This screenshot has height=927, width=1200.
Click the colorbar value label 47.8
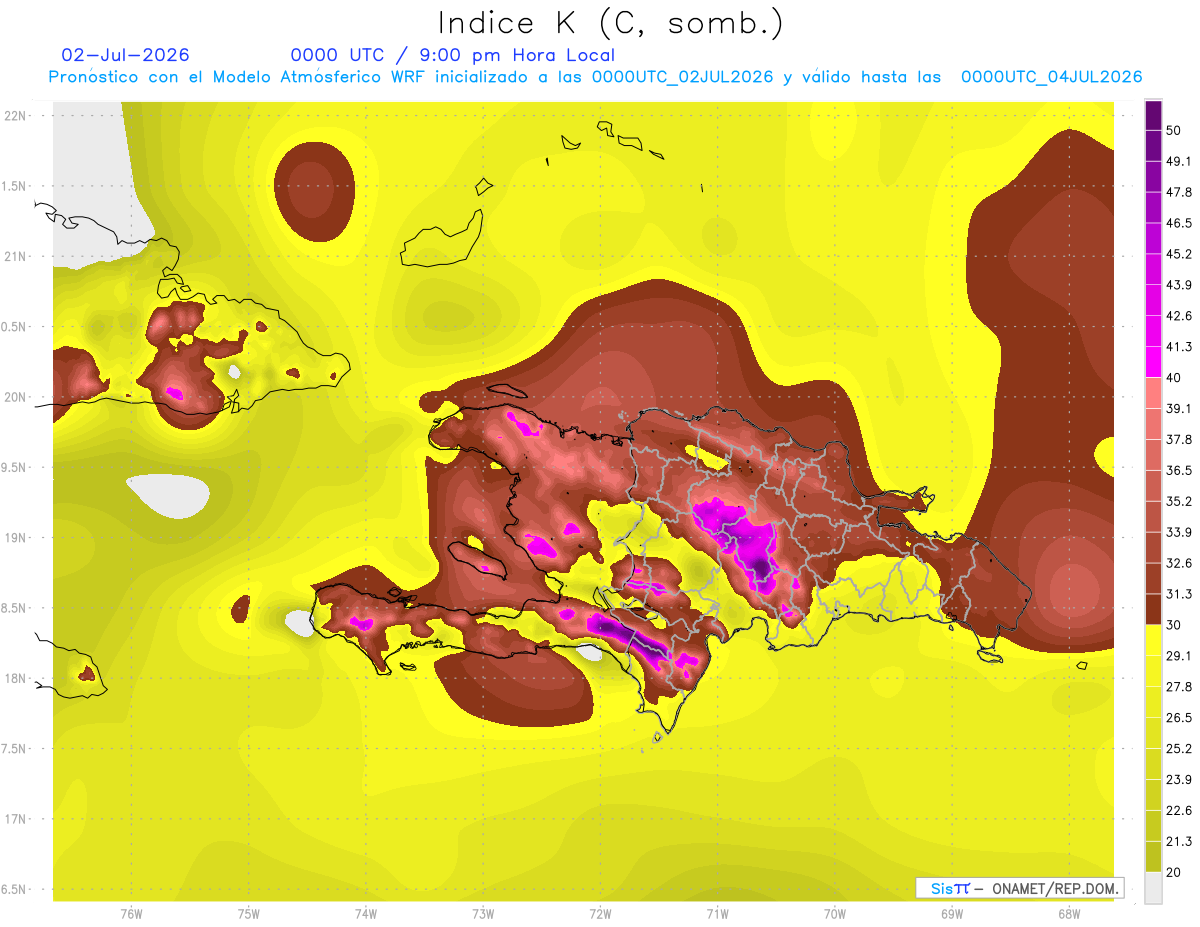(x=1179, y=192)
